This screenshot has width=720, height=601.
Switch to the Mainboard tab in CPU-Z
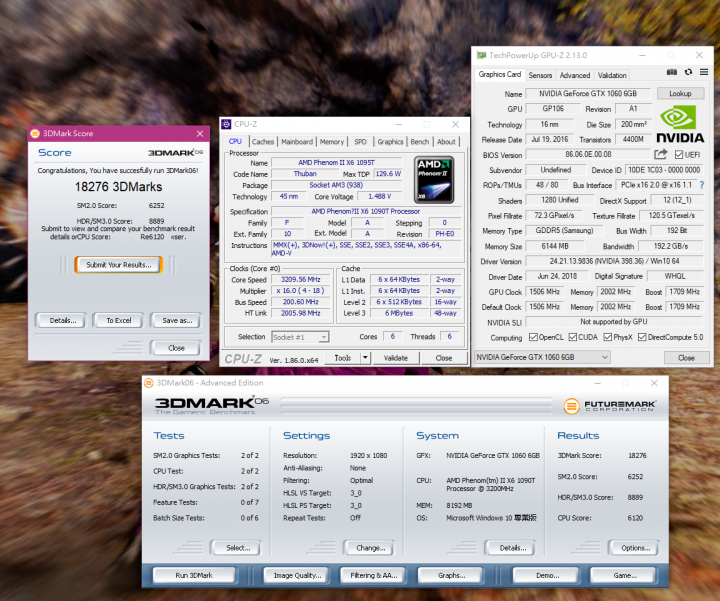point(297,142)
